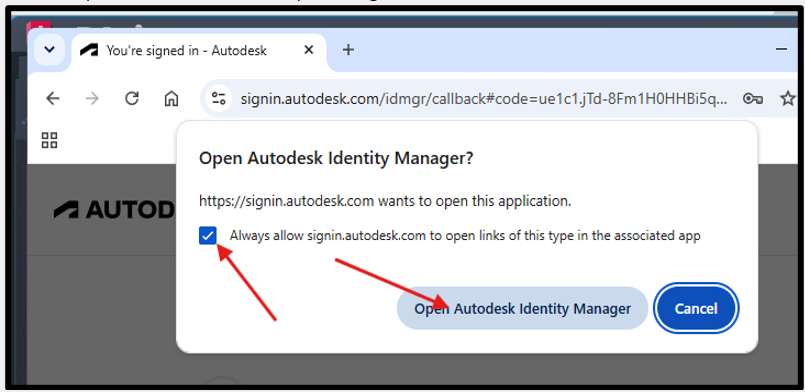Open the apps grid in bookmarks bar

pos(50,140)
